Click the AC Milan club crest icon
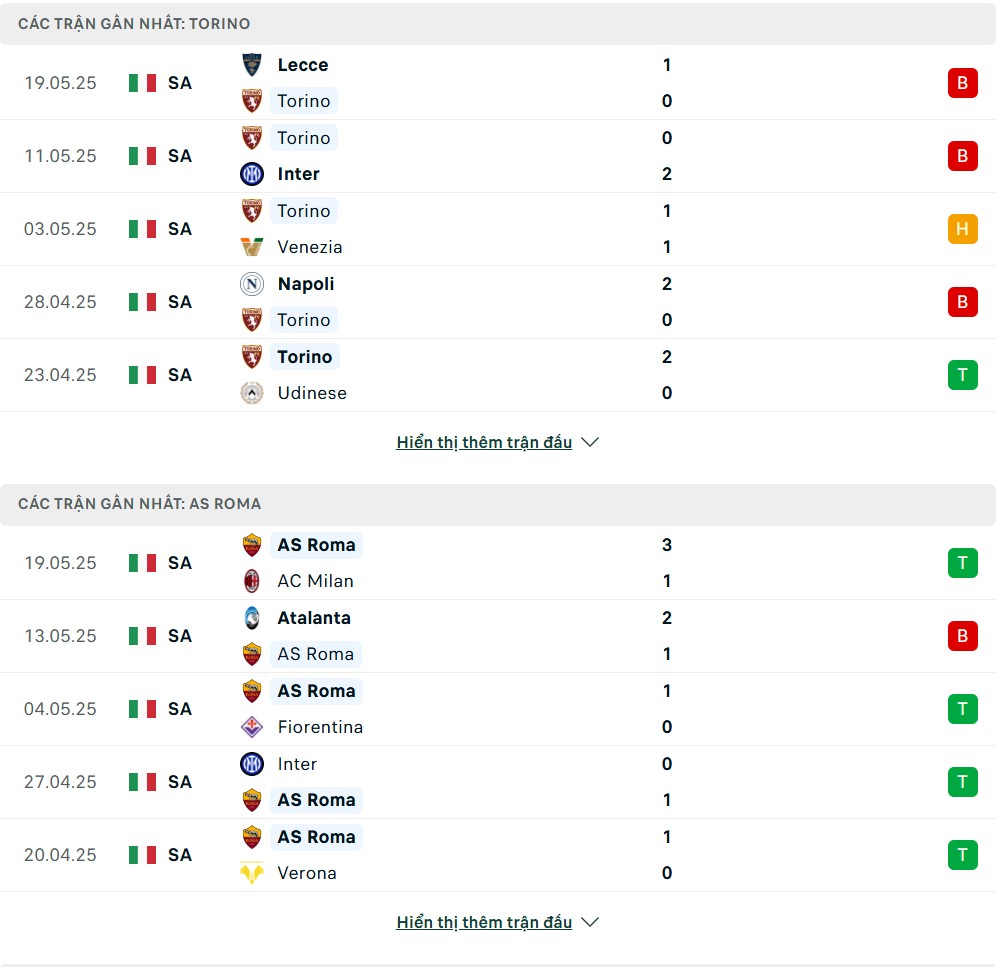997x967 pixels. point(252,580)
